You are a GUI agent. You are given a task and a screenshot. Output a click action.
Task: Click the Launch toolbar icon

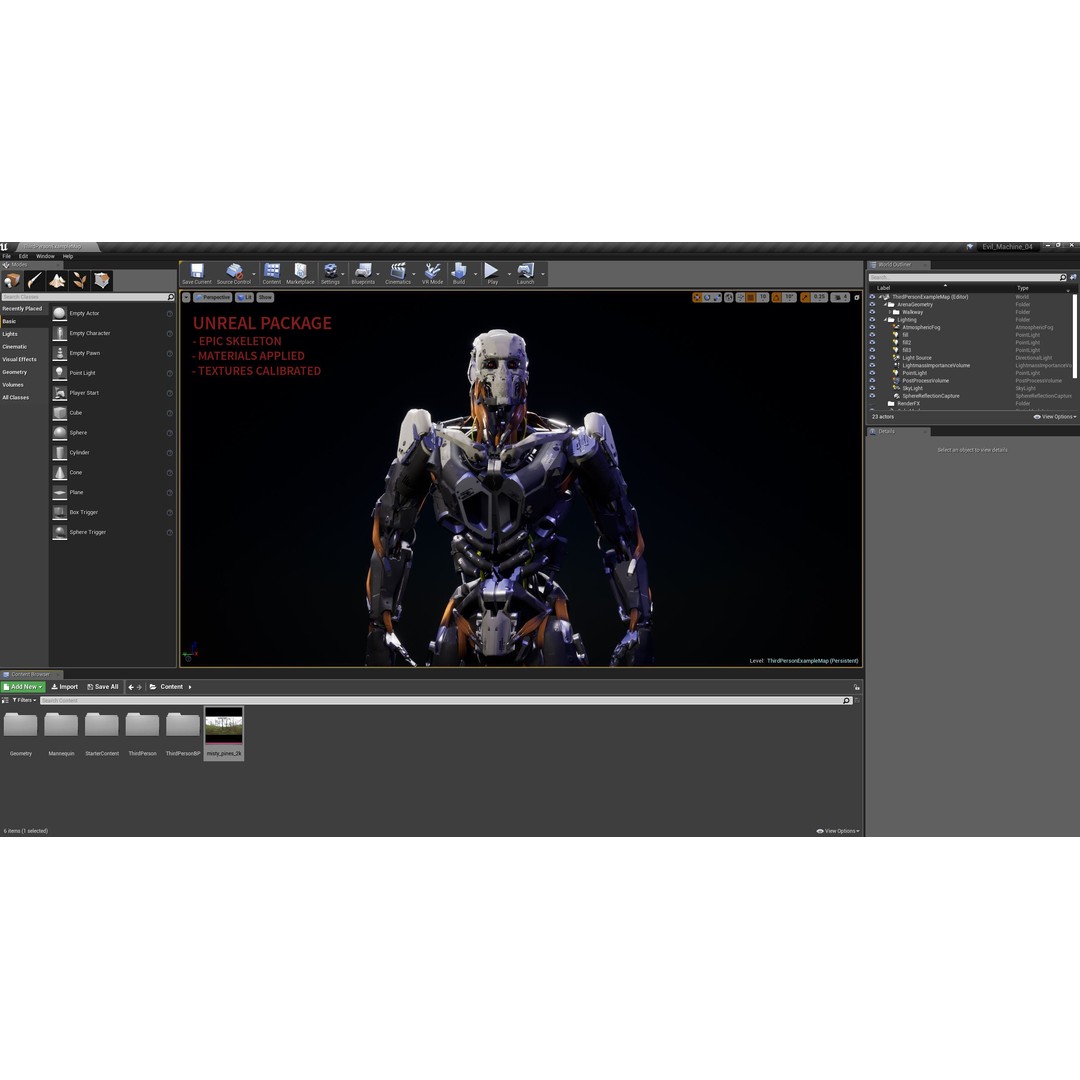click(x=526, y=273)
